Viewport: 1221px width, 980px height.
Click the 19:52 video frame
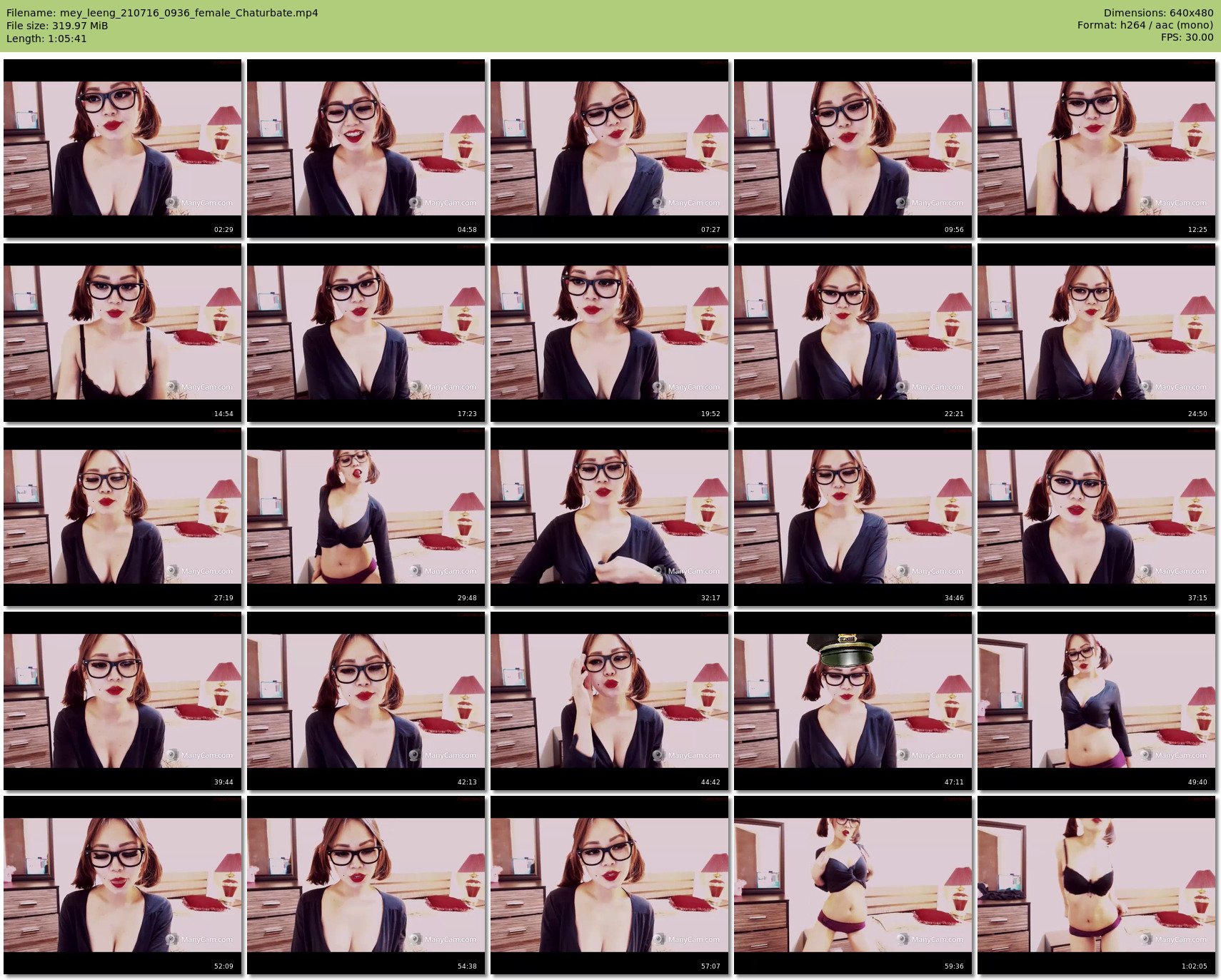point(609,332)
